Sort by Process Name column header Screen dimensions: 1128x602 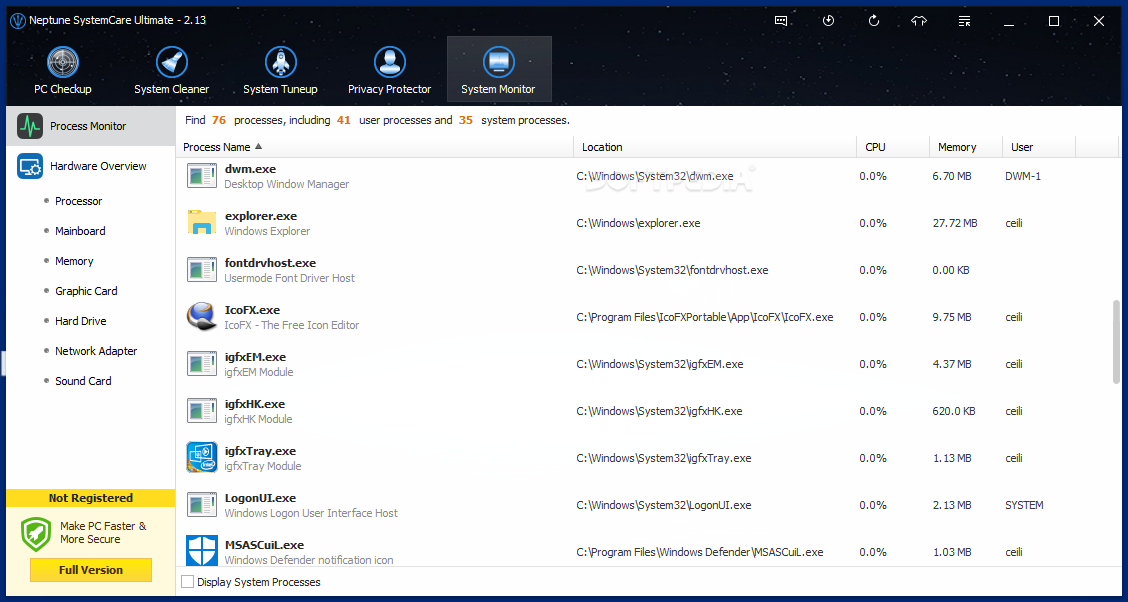click(375, 147)
